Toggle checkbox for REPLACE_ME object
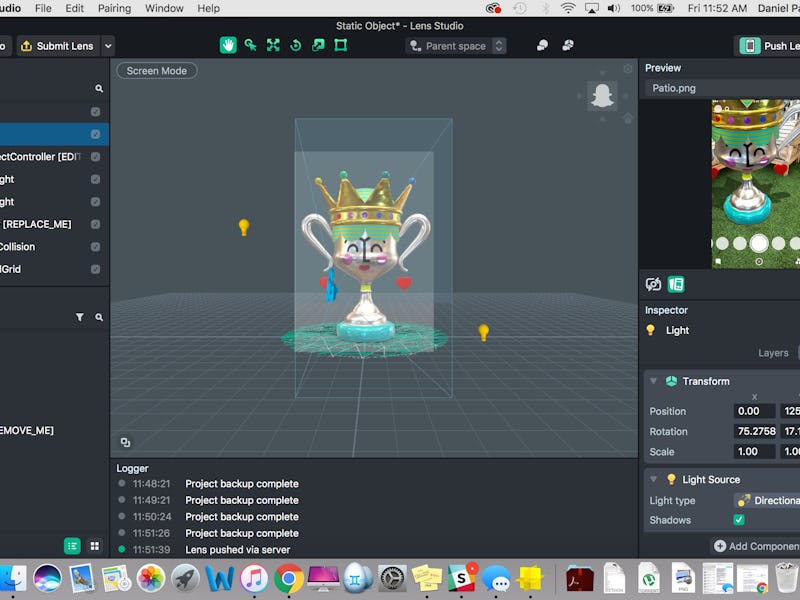 pyautogui.click(x=95, y=224)
